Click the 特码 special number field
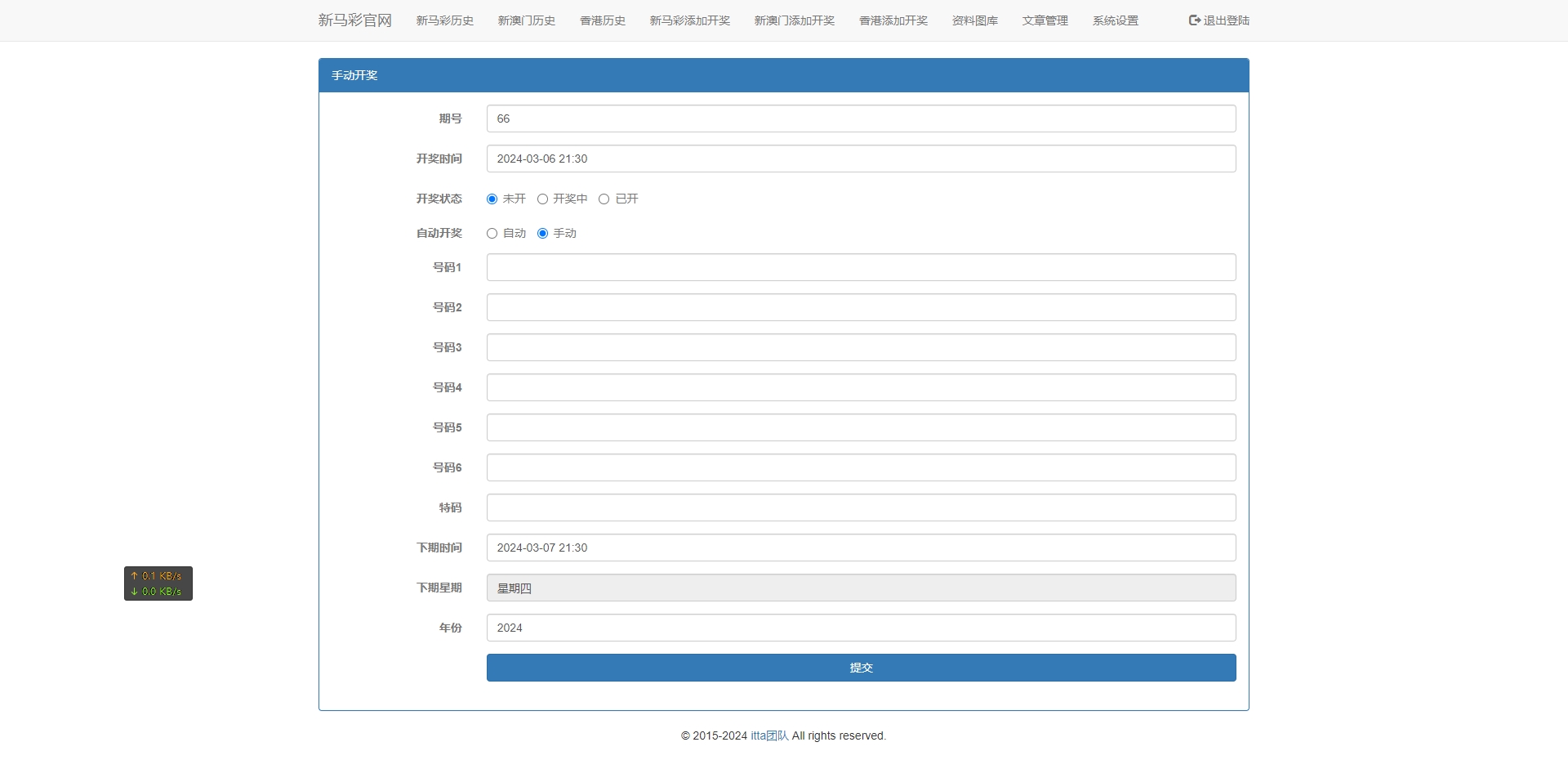 coord(861,507)
